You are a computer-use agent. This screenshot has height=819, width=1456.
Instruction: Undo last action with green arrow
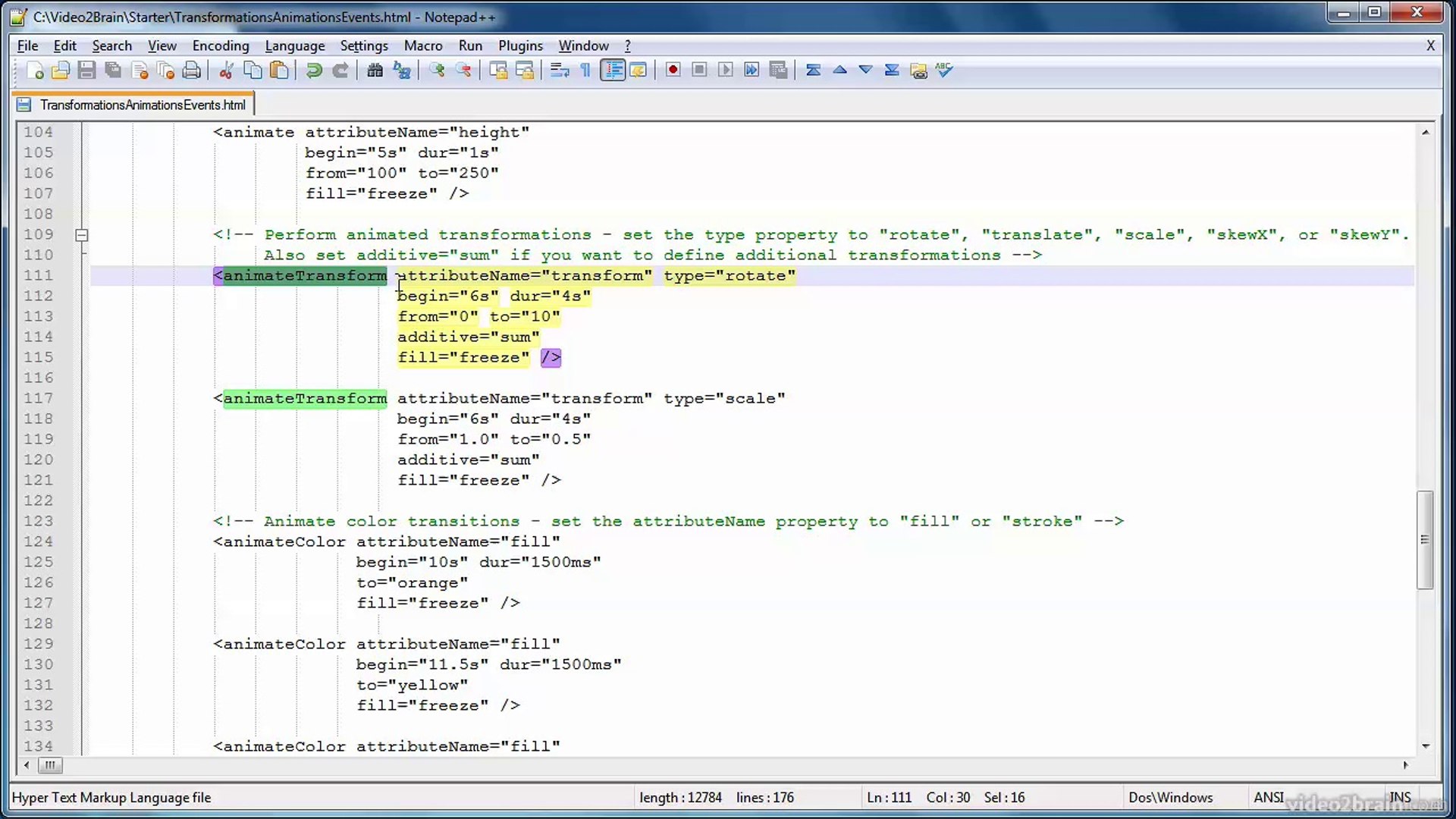[x=313, y=71]
